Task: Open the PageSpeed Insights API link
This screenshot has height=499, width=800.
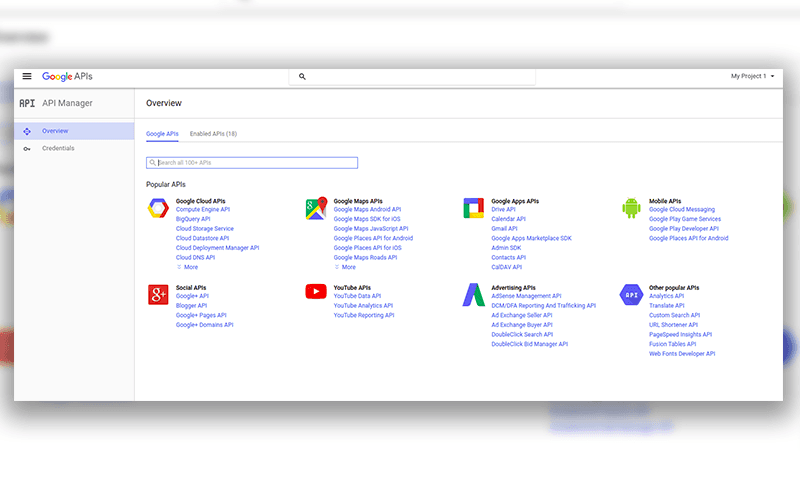Action: [681, 335]
